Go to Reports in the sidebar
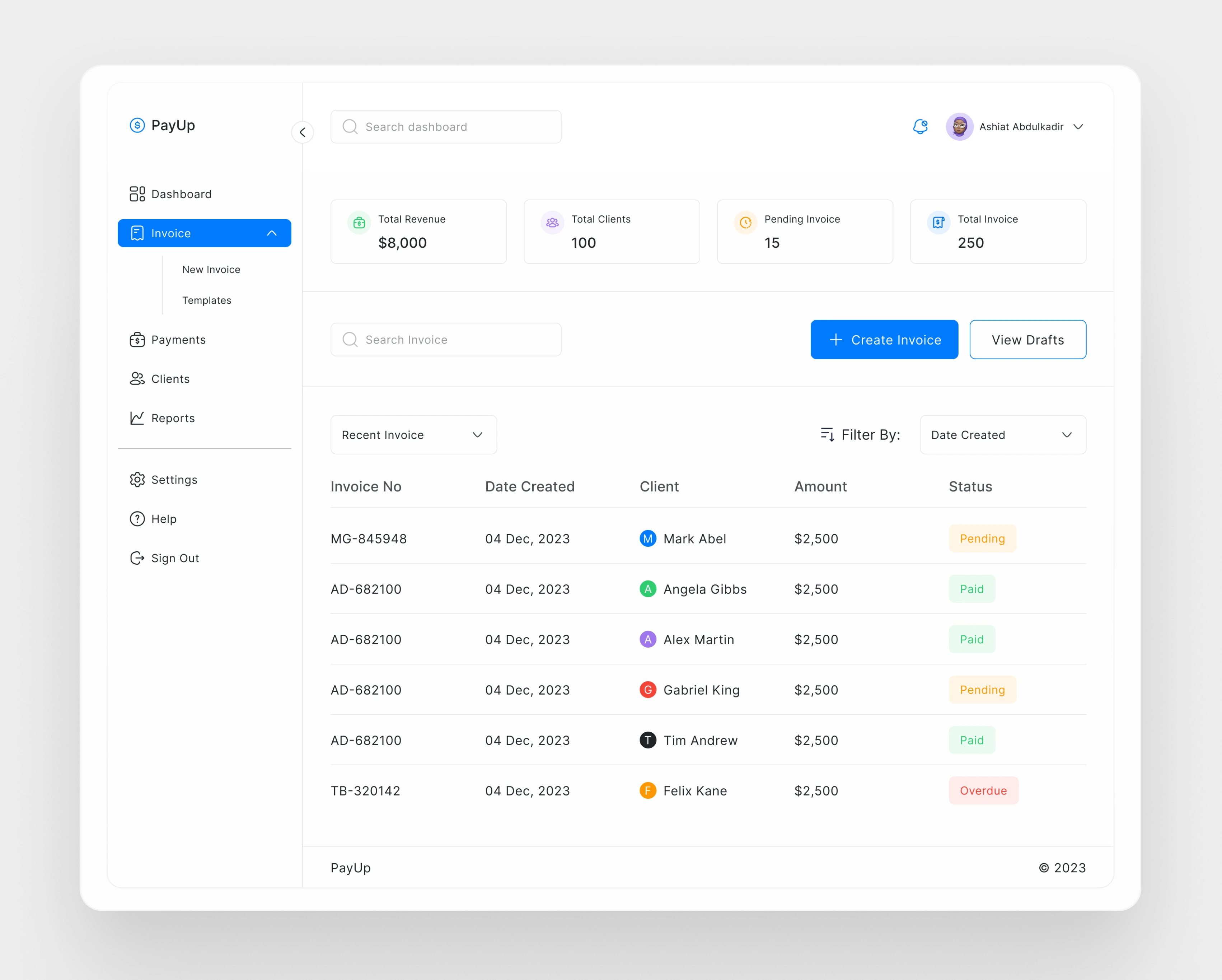1222x980 pixels. (172, 418)
